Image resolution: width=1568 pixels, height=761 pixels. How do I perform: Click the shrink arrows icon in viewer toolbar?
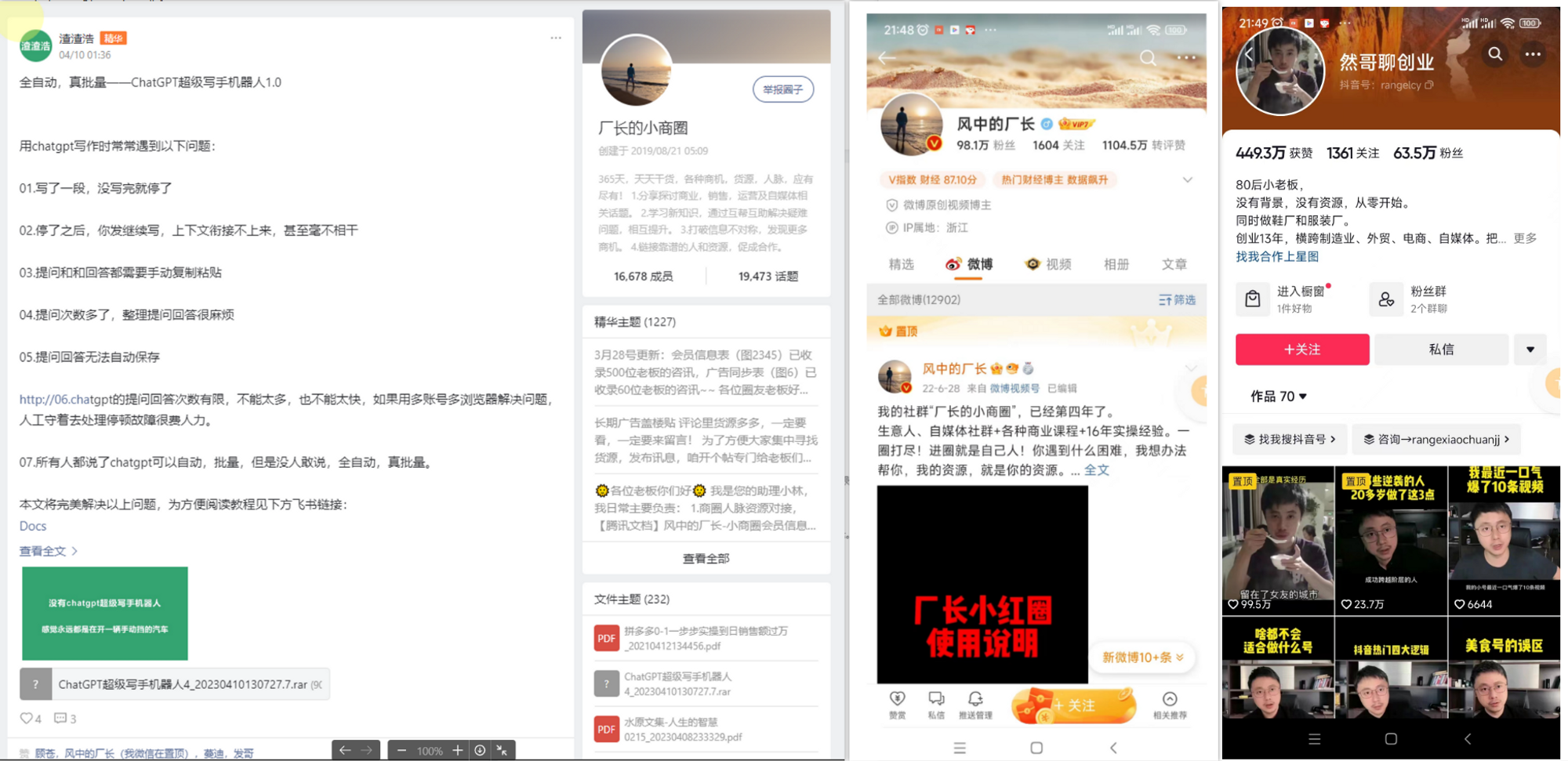pos(502,750)
